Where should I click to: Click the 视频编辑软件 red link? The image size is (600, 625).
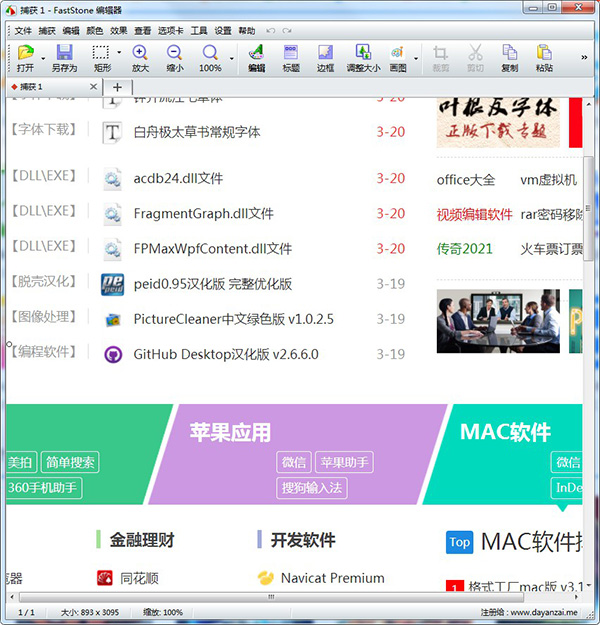474,214
